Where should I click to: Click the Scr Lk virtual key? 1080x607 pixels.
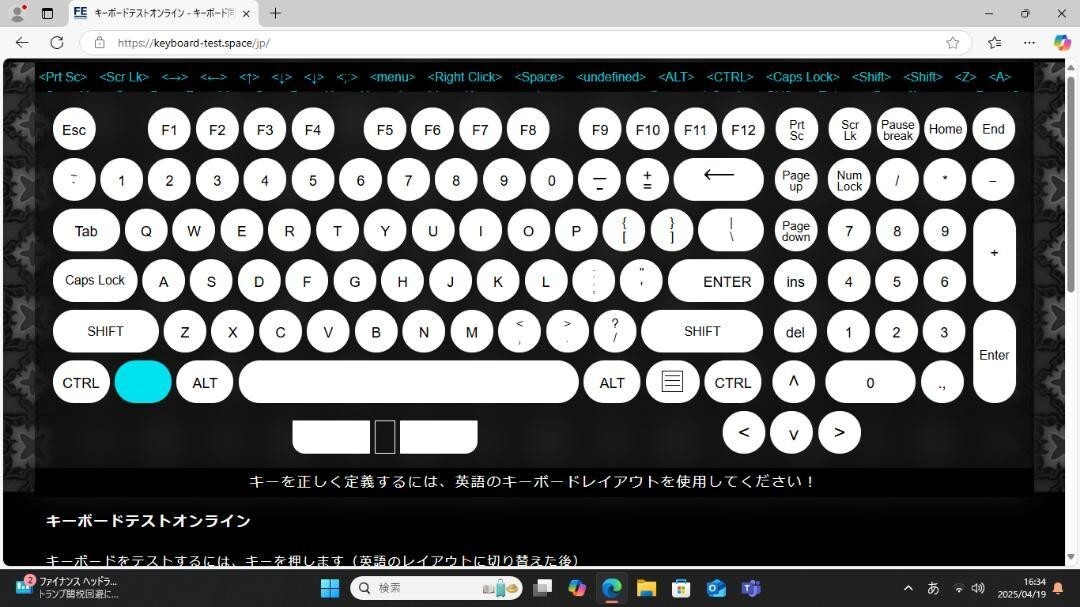850,130
